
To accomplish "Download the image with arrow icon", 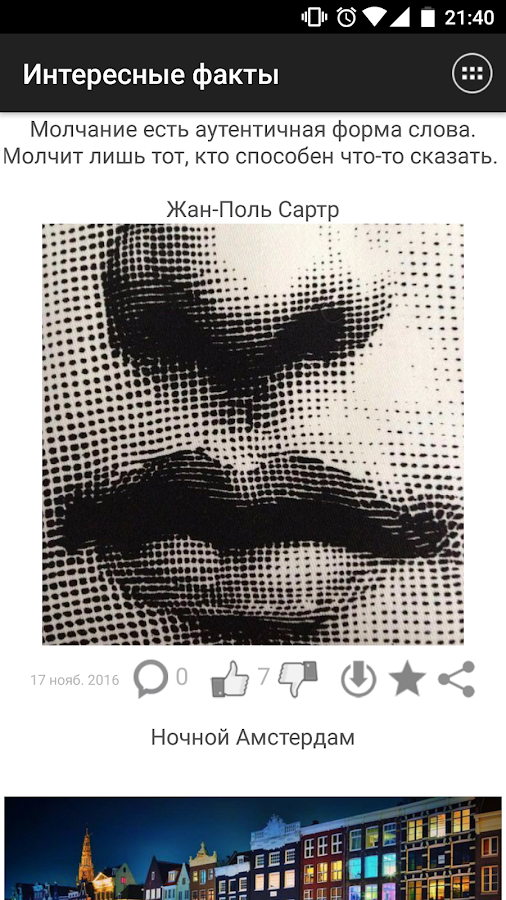I will [359, 678].
